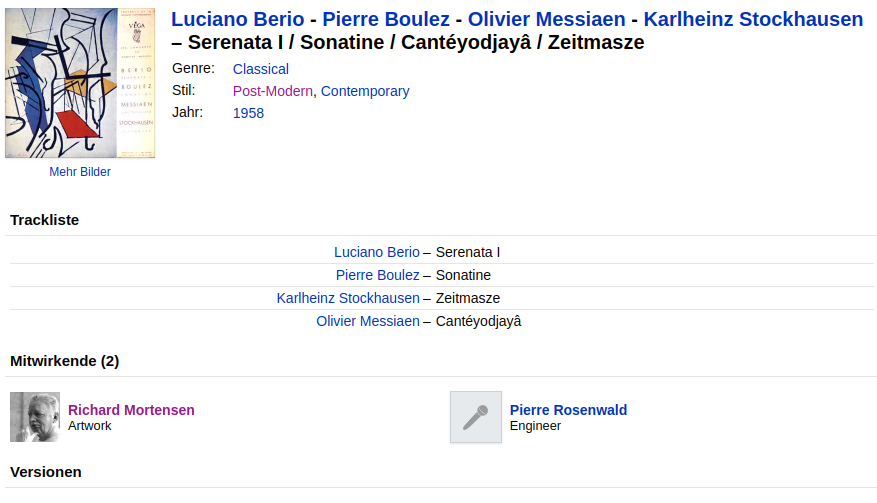The image size is (877, 503).
Task: Click the Serenata I track title
Action: coord(468,252)
